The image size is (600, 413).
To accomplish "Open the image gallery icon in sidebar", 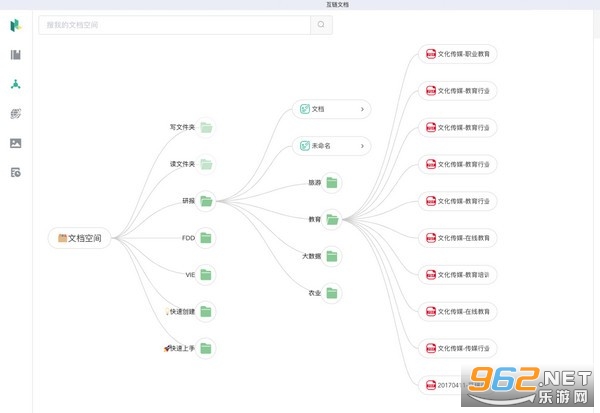I will 16,143.
